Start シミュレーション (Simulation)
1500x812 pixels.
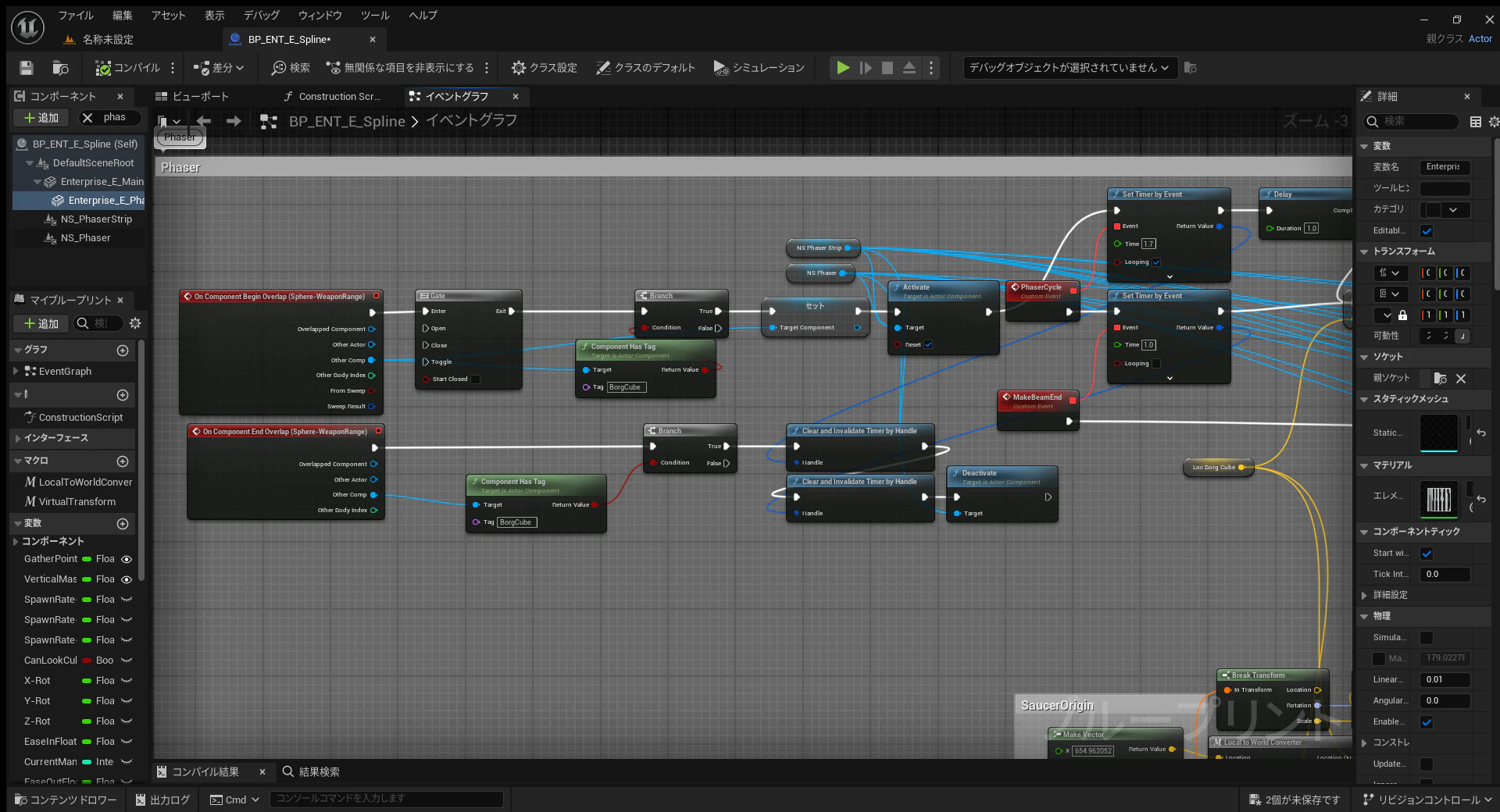(758, 68)
